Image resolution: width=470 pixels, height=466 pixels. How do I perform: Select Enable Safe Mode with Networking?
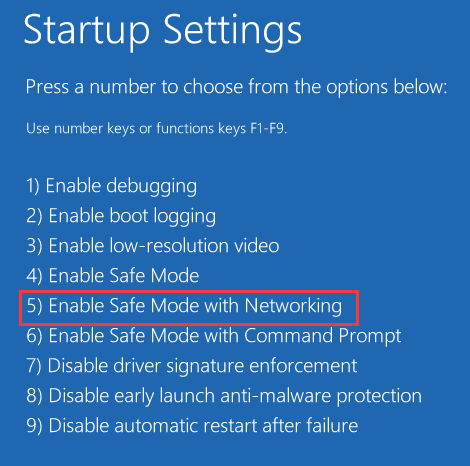coord(184,306)
